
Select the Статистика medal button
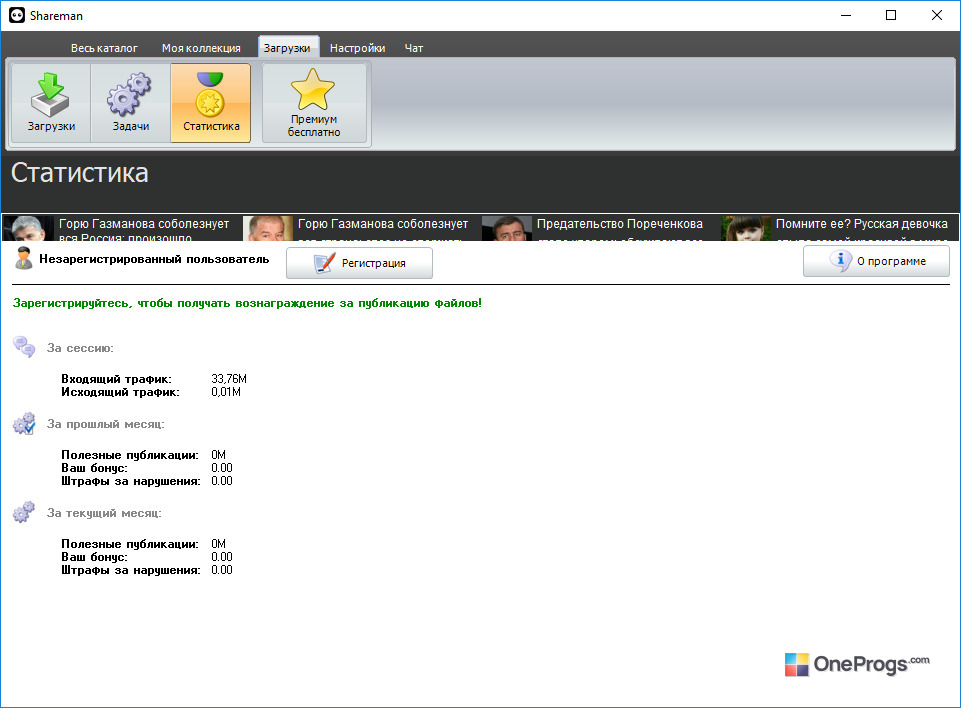(211, 103)
